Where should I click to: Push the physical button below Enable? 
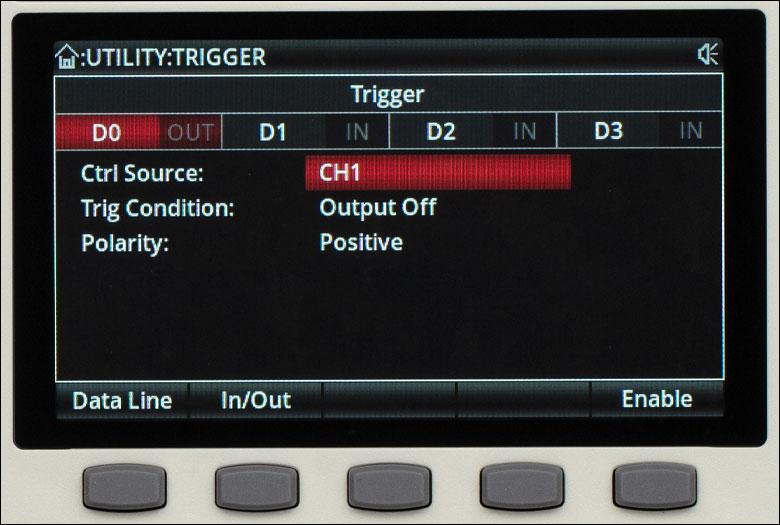655,486
